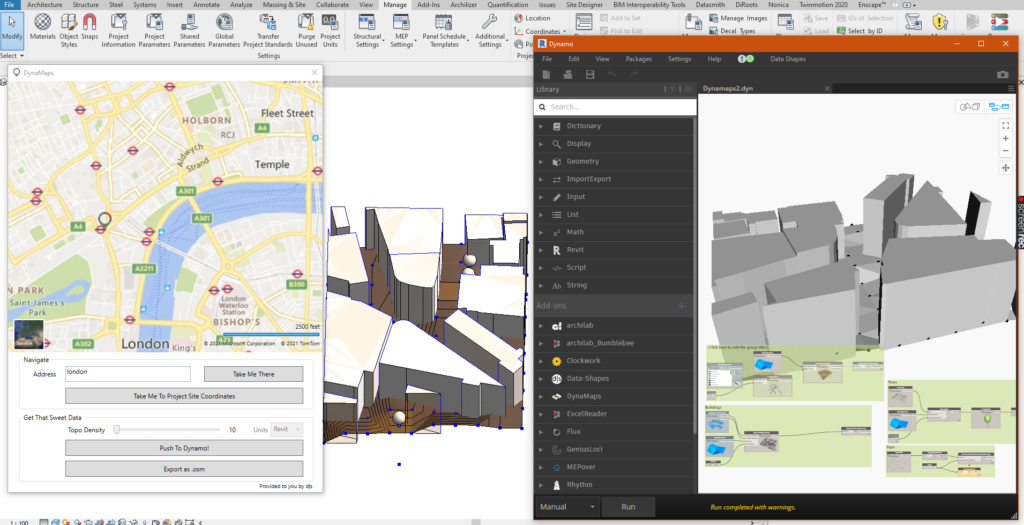Click the Export as .osm button

[184, 469]
